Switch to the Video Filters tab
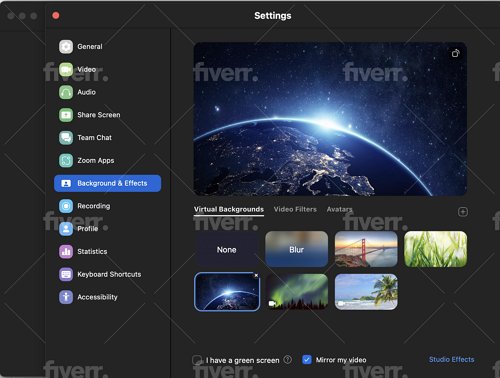Viewport: 500px width, 378px height. pyautogui.click(x=295, y=209)
